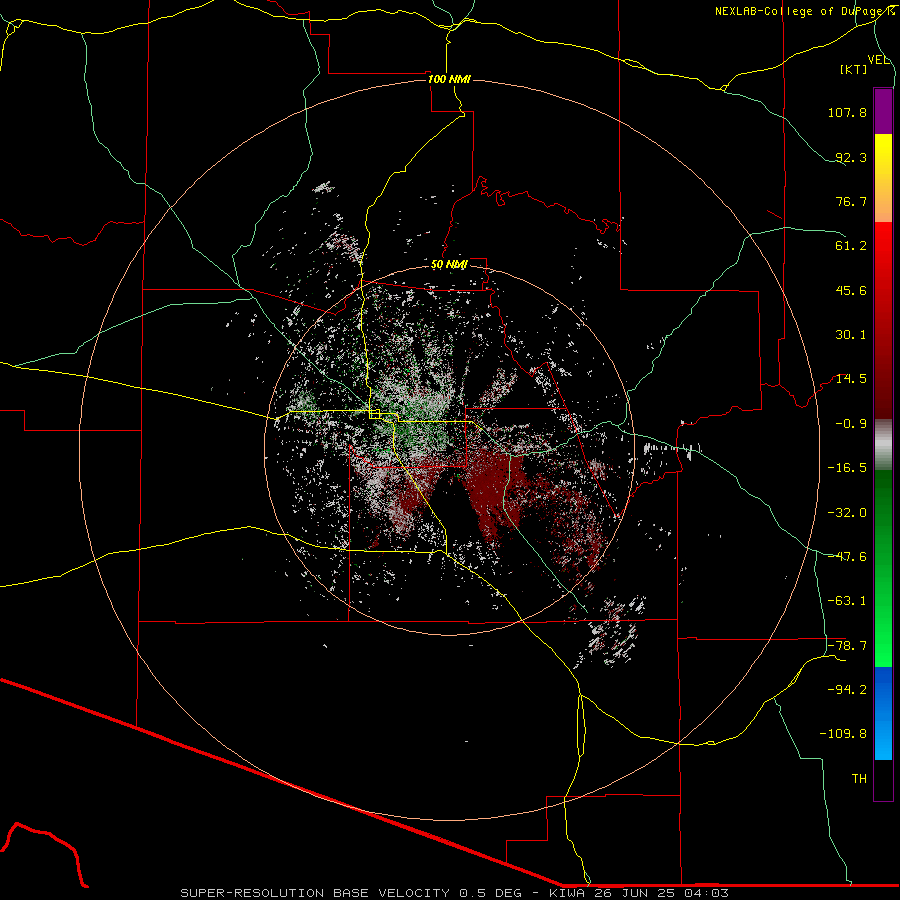Click the 92.3 value on velocity scale
Viewport: 900px width, 900px height.
[851, 157]
